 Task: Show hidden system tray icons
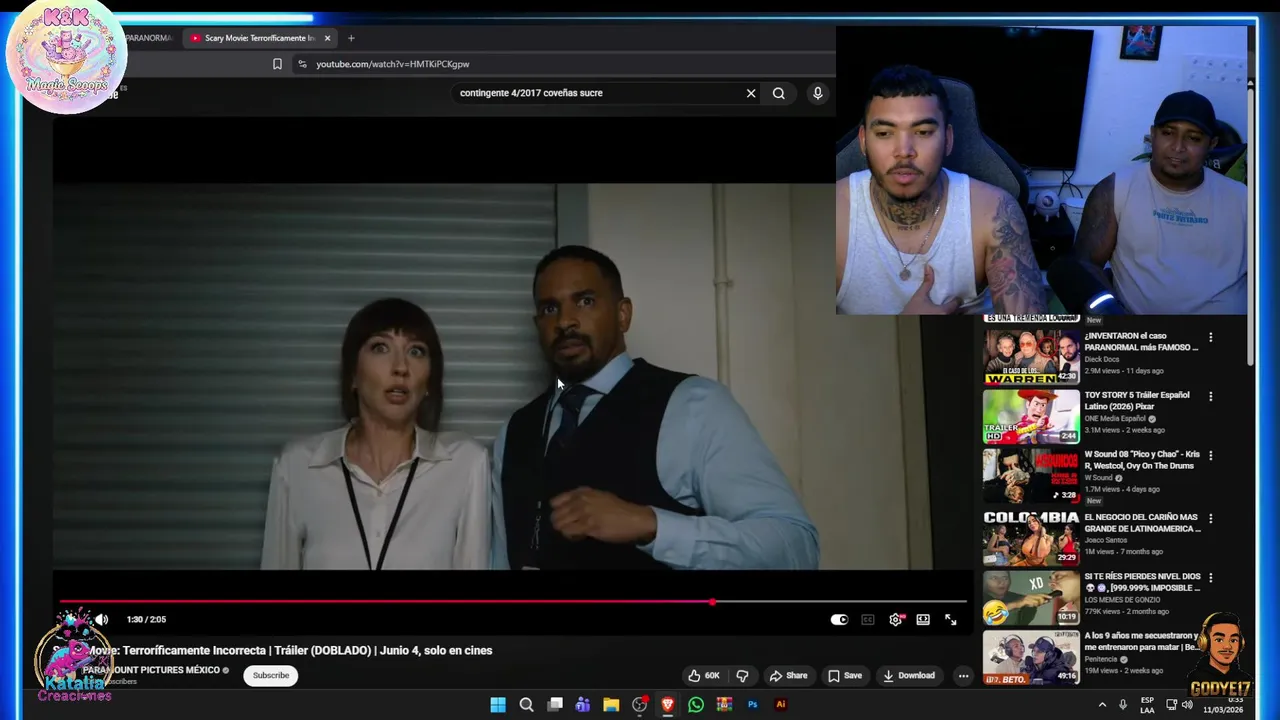click(1102, 705)
